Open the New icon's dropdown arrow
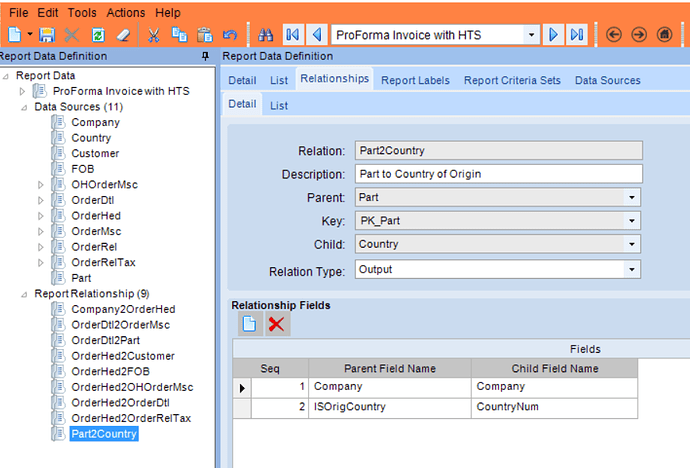The width and height of the screenshot is (690, 468). coord(30,34)
